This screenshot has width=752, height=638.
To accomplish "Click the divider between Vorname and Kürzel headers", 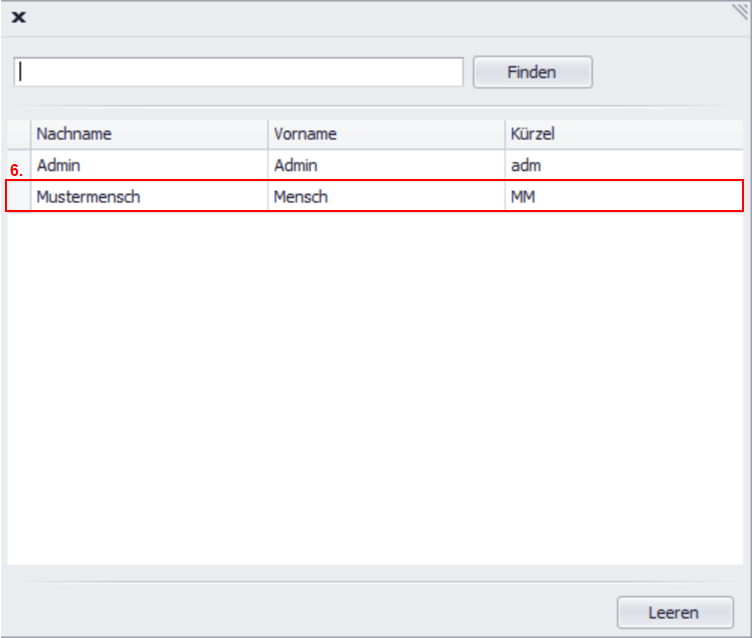I will click(x=505, y=134).
